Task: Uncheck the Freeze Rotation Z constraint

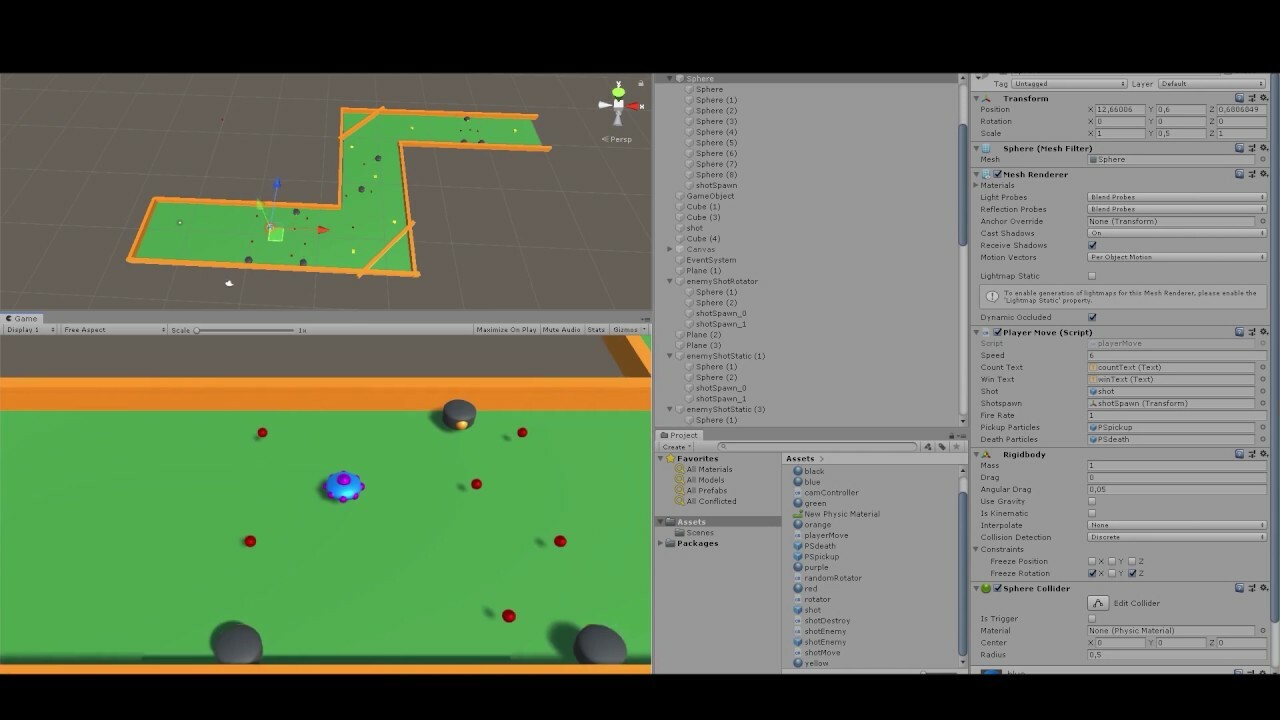Action: tap(1133, 573)
